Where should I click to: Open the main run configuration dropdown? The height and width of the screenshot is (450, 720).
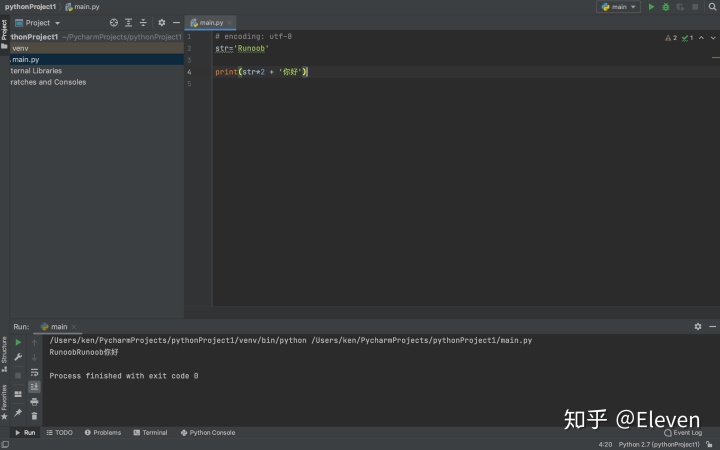click(x=619, y=7)
